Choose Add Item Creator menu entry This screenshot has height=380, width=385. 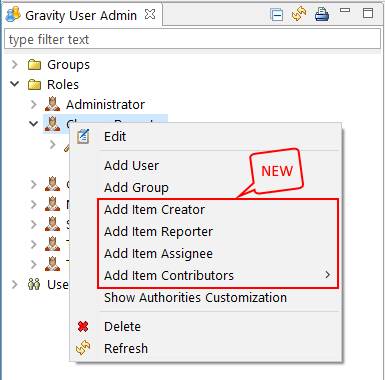coord(154,210)
